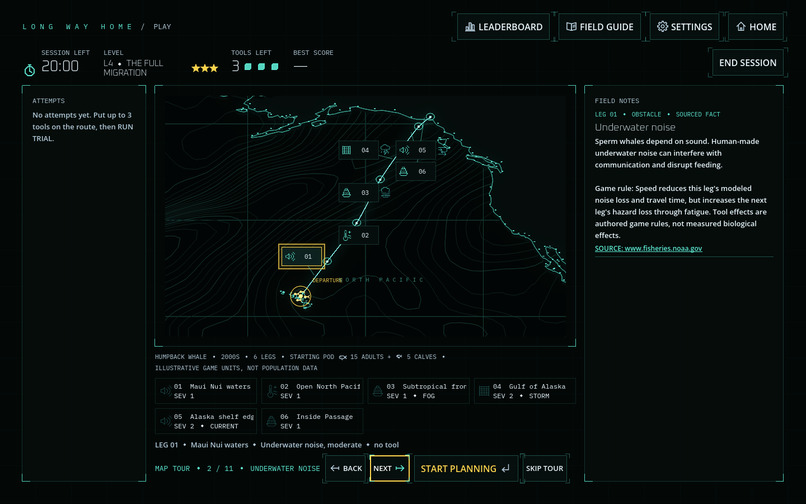Click the adult whale icon near 15 ADULTS

click(x=343, y=357)
